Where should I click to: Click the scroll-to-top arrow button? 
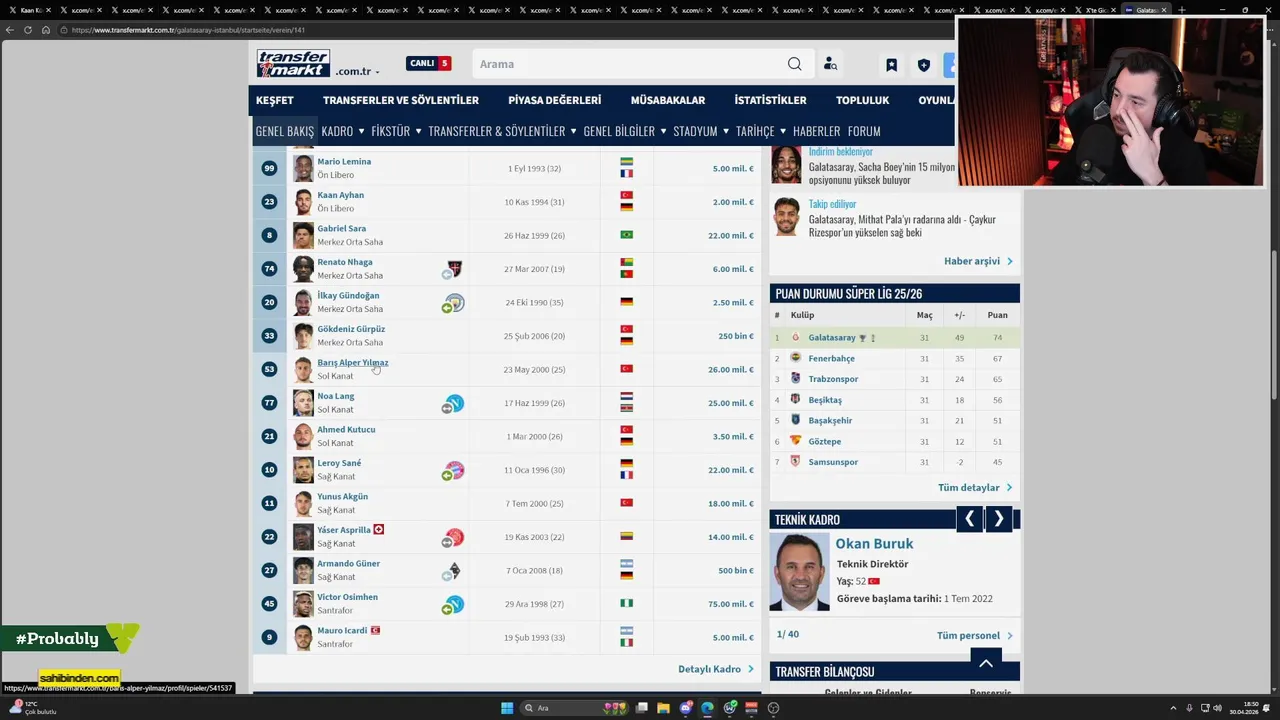click(986, 662)
